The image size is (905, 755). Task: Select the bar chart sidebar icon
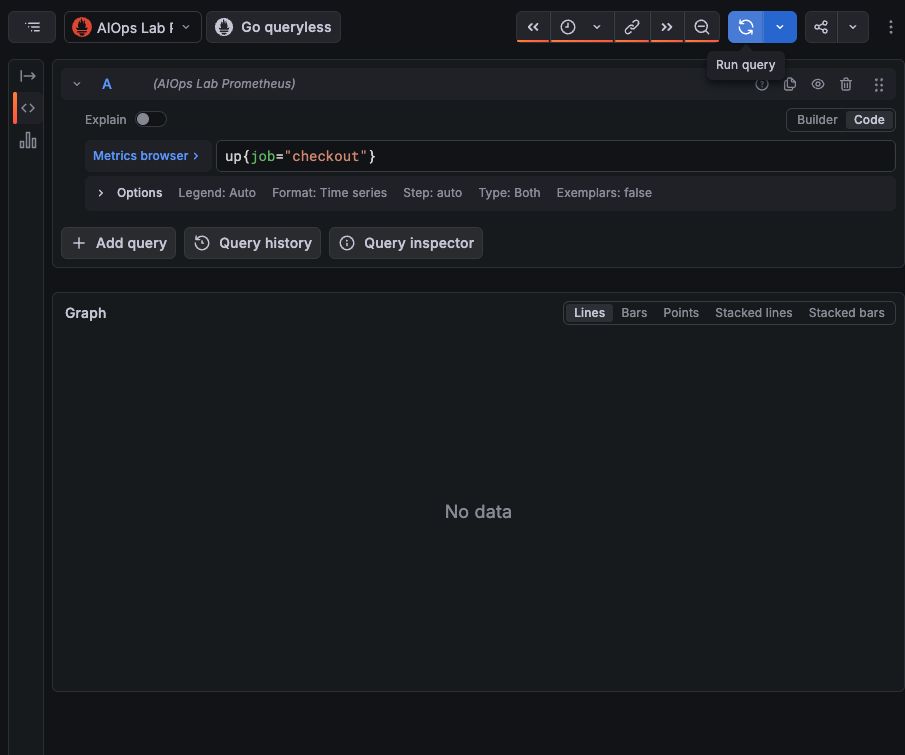click(28, 140)
